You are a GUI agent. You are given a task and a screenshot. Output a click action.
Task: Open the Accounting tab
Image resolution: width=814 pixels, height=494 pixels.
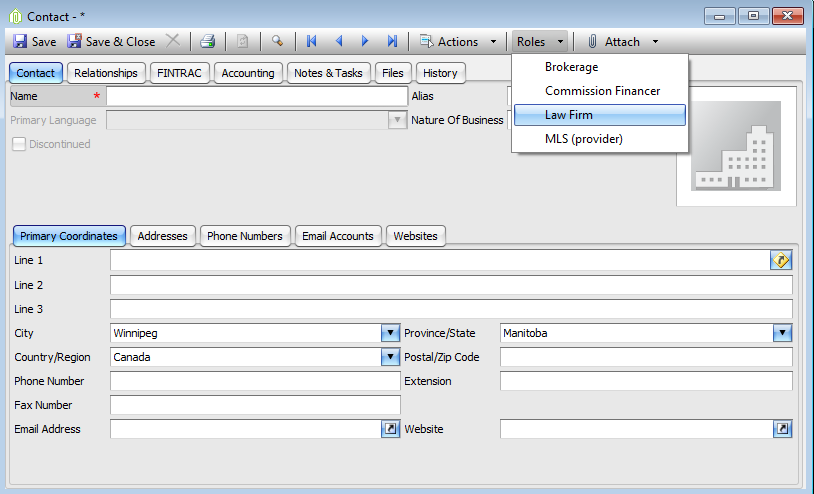[x=248, y=73]
